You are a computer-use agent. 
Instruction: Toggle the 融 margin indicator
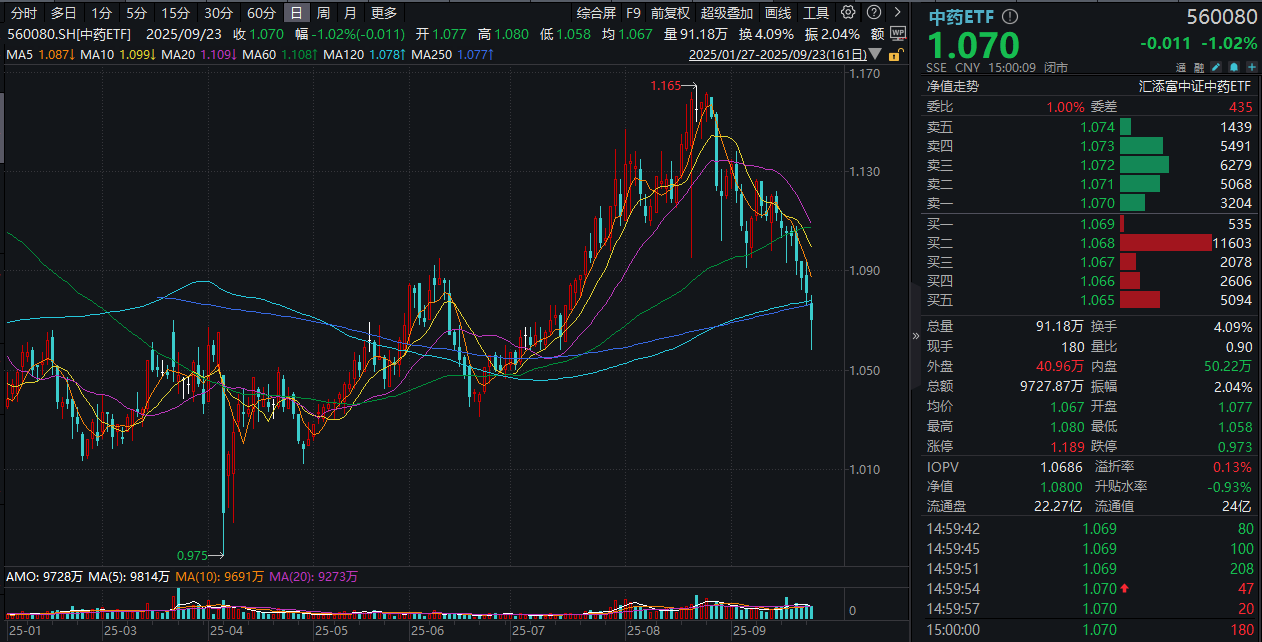click(1199, 66)
